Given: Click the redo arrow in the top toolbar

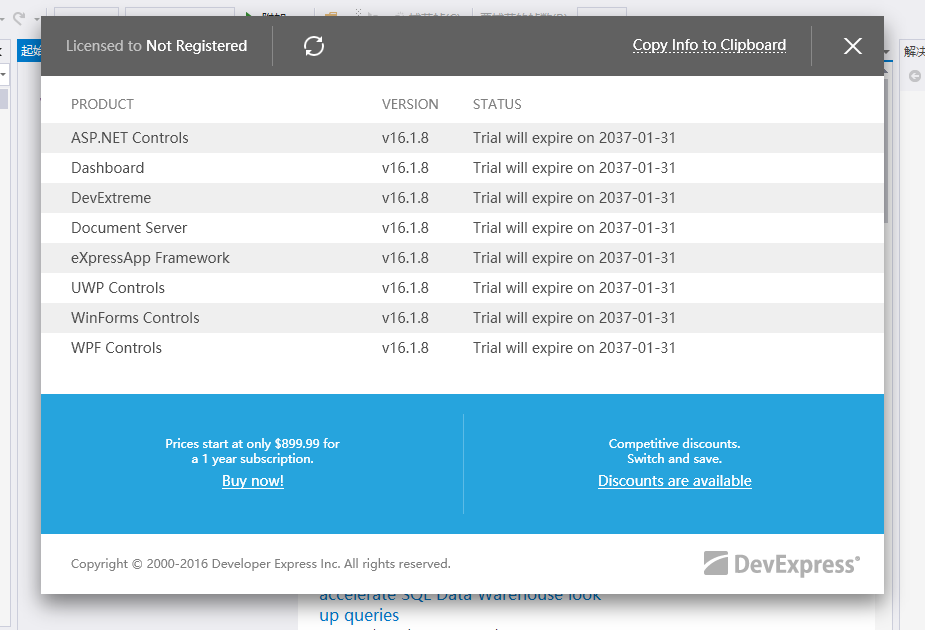Looking at the screenshot, I should (x=19, y=18).
